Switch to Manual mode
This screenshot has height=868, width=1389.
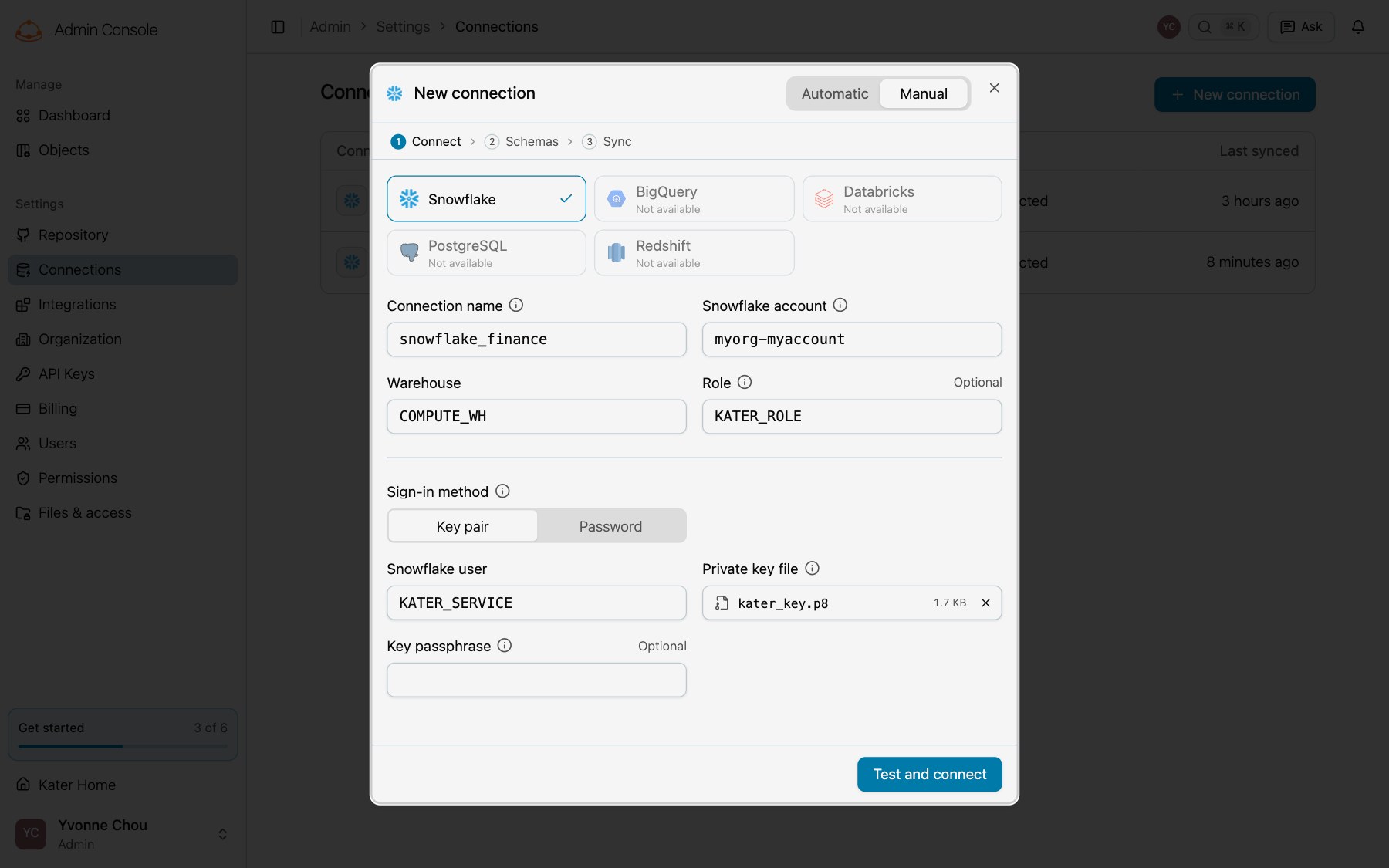pyautogui.click(x=924, y=93)
